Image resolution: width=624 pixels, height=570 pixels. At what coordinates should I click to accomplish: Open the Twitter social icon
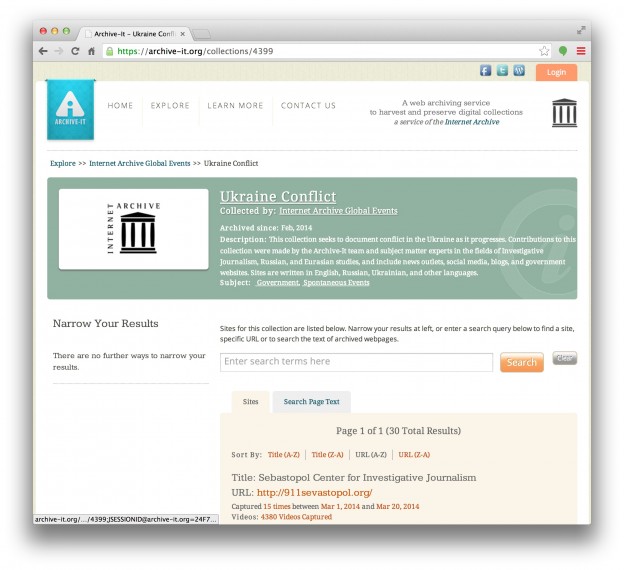coord(502,71)
